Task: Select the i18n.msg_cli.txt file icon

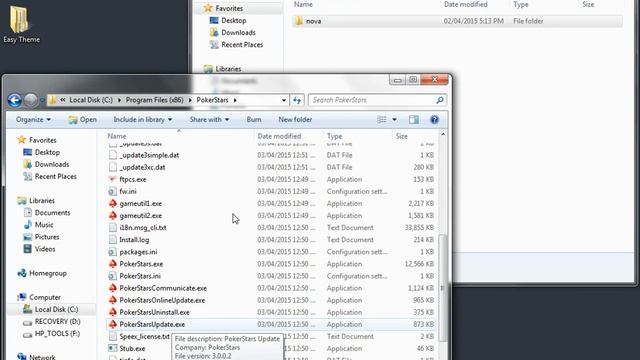Action: coord(113,228)
